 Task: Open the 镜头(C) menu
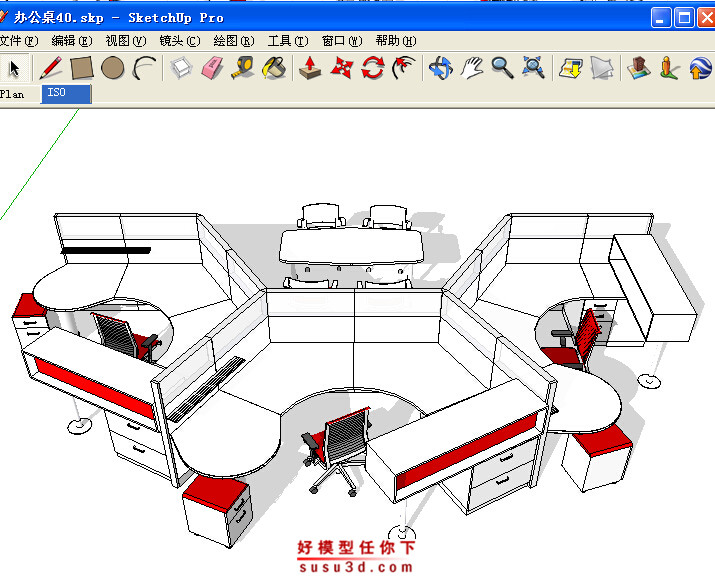[180, 41]
